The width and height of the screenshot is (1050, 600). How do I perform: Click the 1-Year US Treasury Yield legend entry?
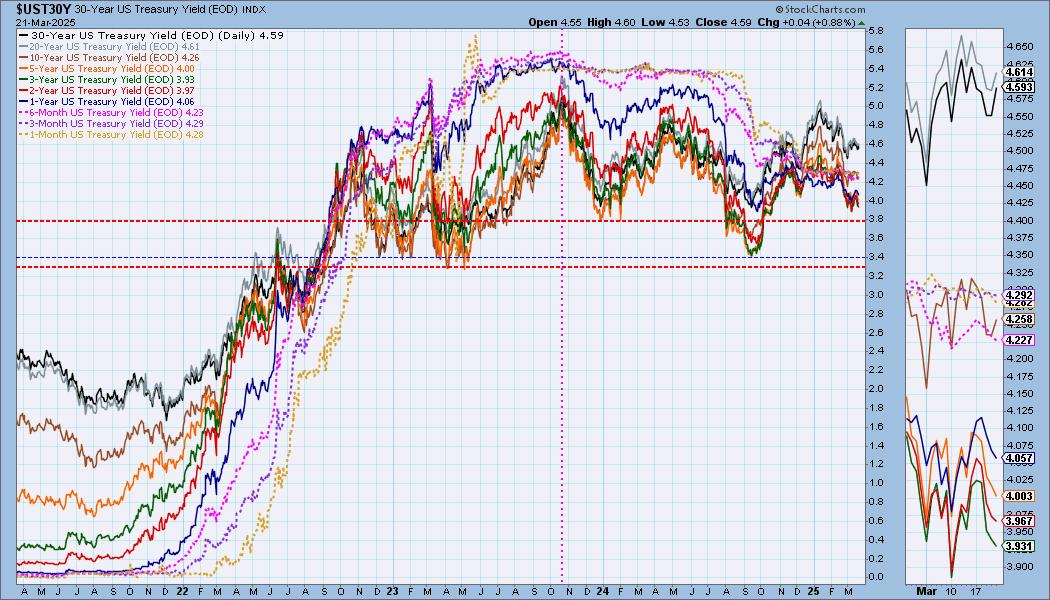coord(107,101)
